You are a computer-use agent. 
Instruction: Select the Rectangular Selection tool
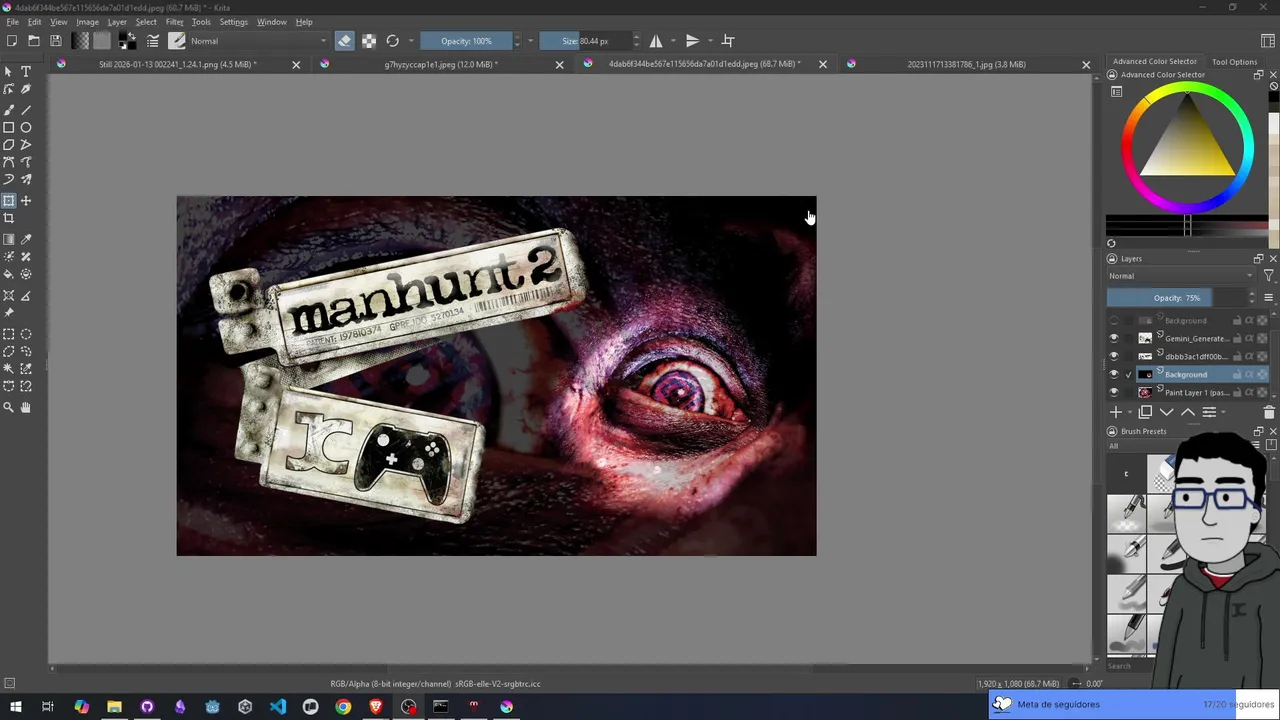[x=9, y=334]
